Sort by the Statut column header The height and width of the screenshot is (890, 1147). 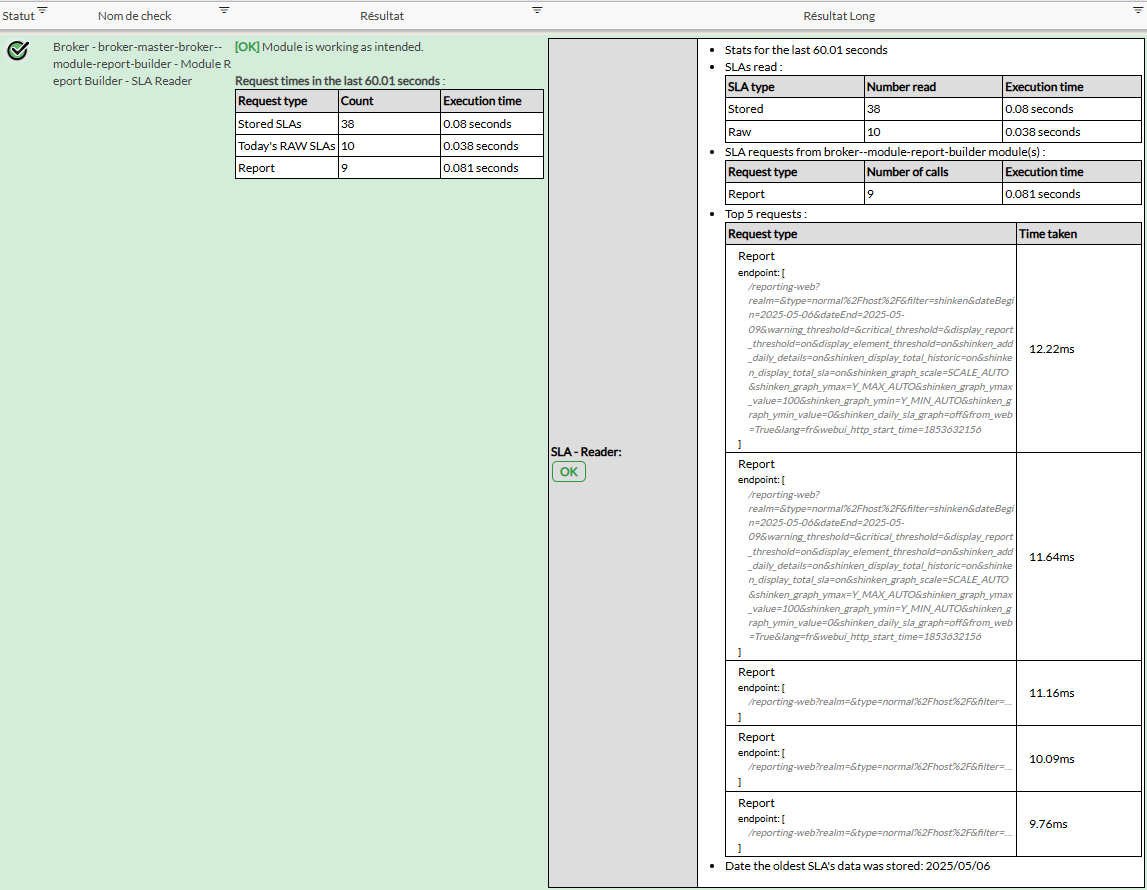(18, 16)
